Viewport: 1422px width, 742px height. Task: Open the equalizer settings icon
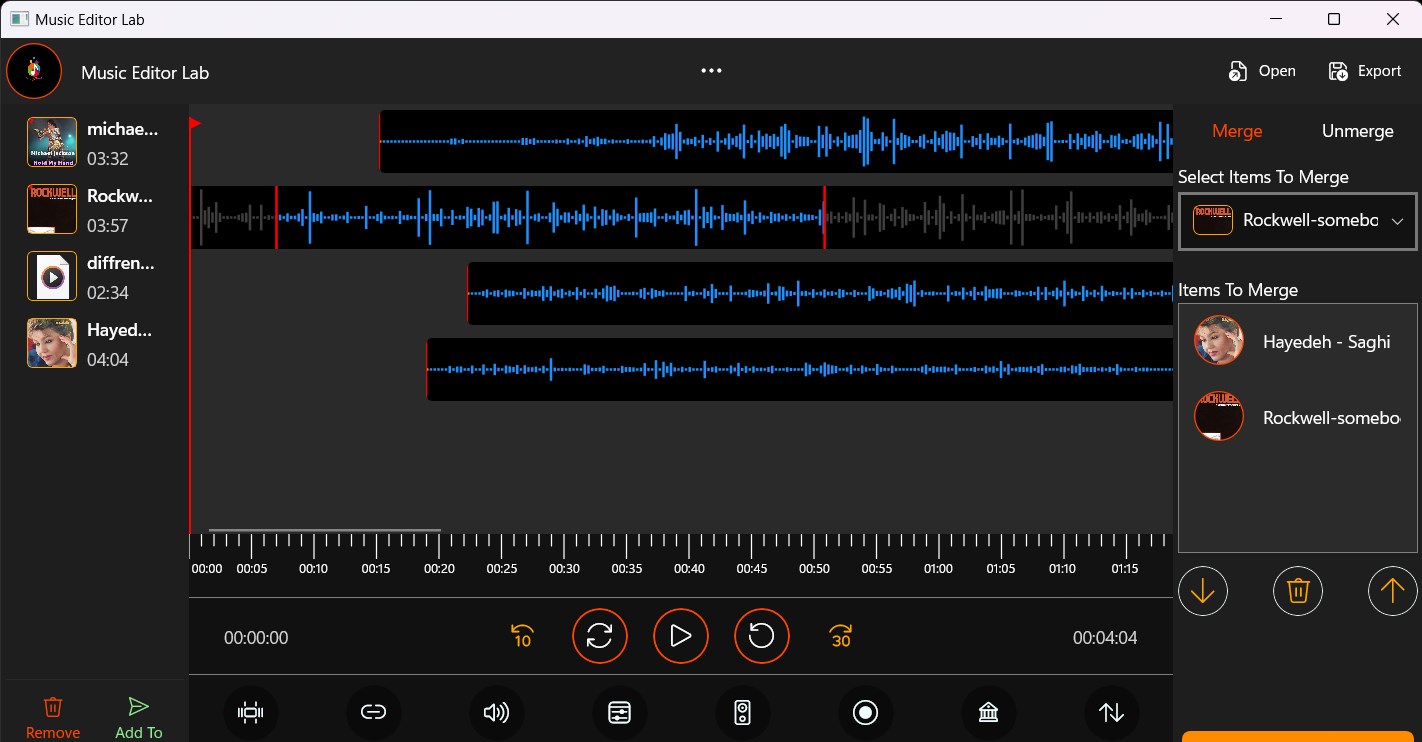[x=619, y=712]
